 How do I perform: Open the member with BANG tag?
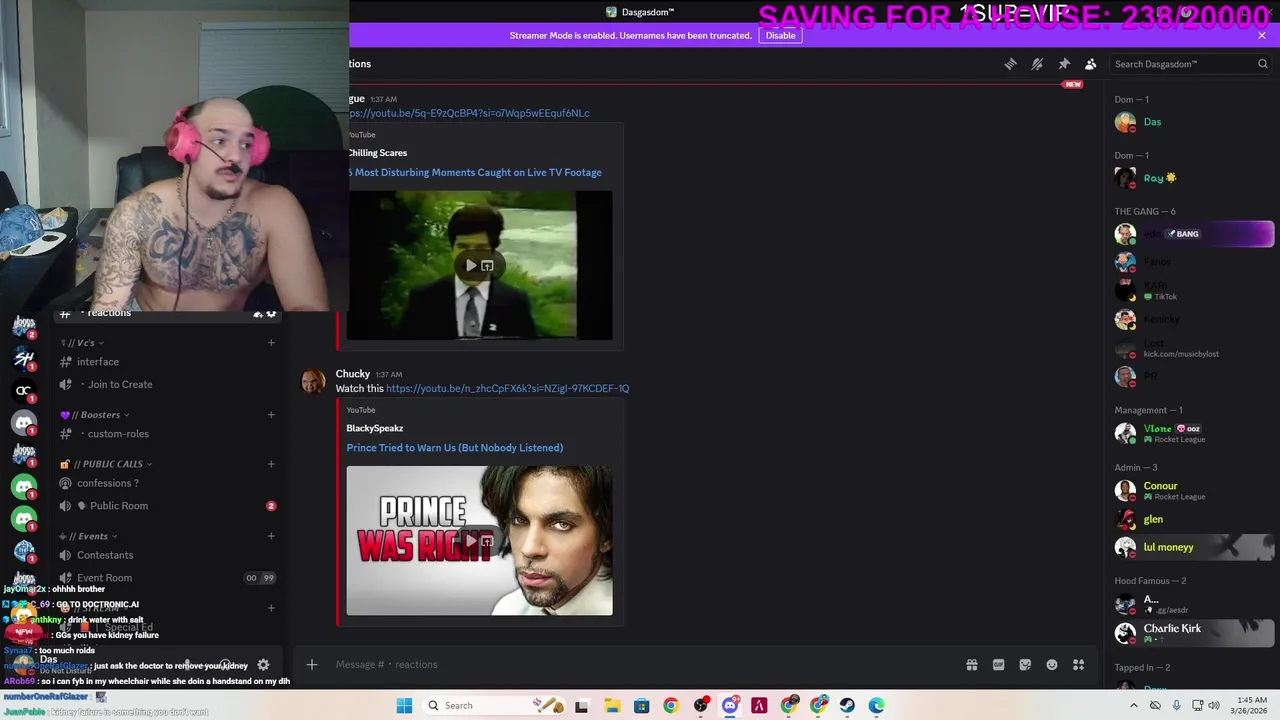[1192, 234]
